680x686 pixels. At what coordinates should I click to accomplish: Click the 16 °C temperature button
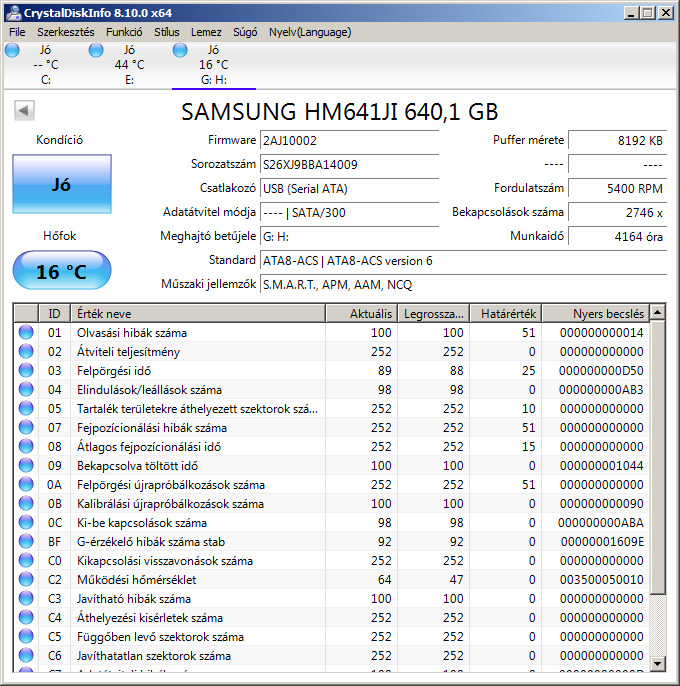[x=61, y=271]
